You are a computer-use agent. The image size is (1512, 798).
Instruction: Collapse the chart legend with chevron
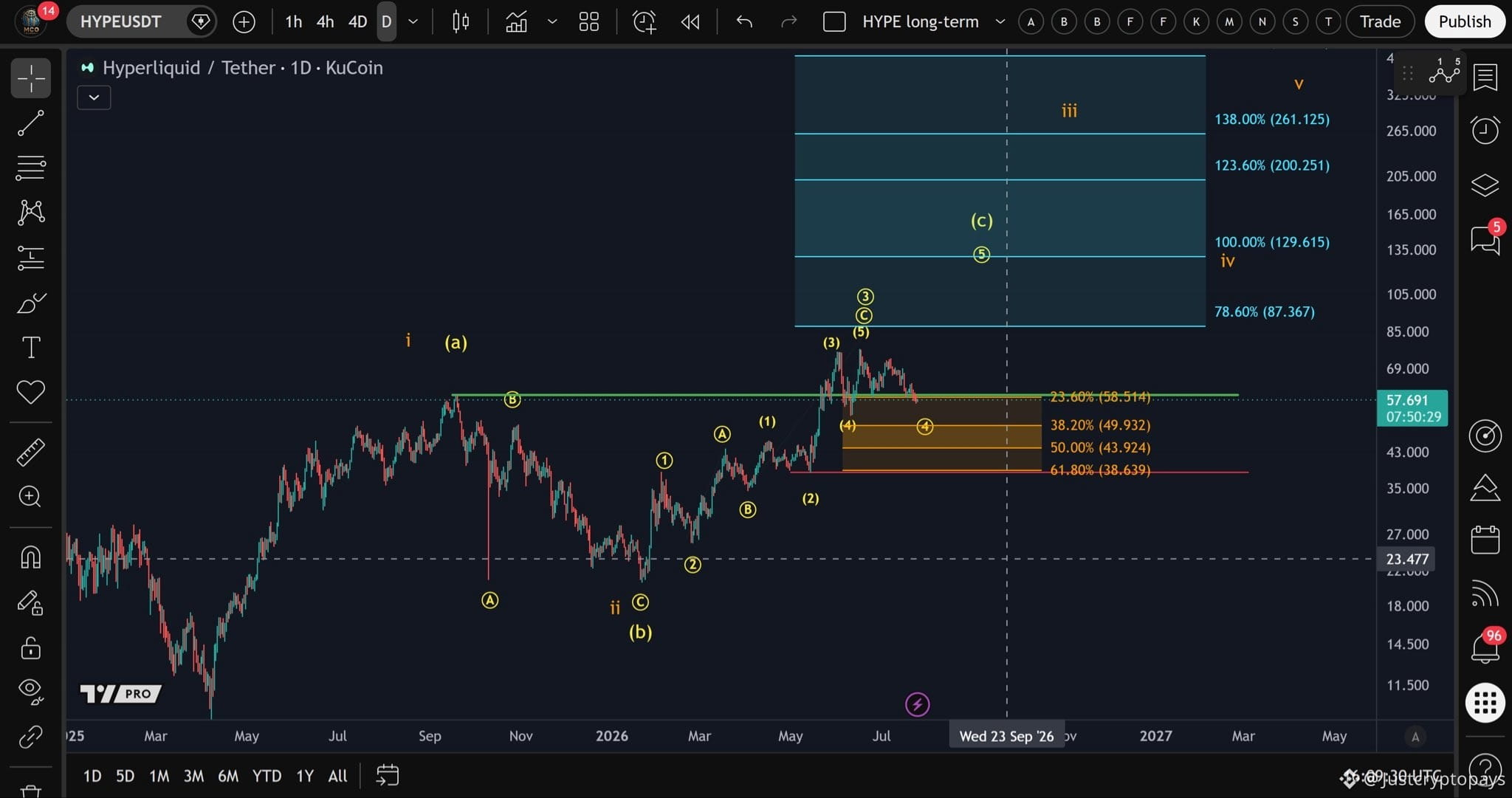pos(94,97)
